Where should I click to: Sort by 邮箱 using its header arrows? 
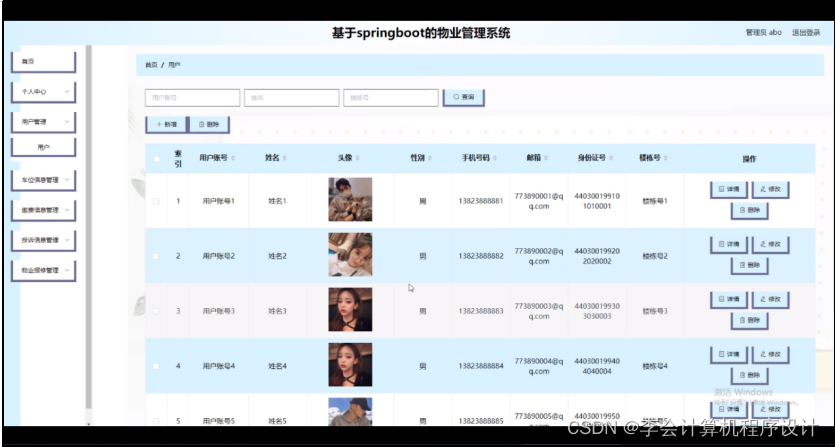click(x=546, y=158)
